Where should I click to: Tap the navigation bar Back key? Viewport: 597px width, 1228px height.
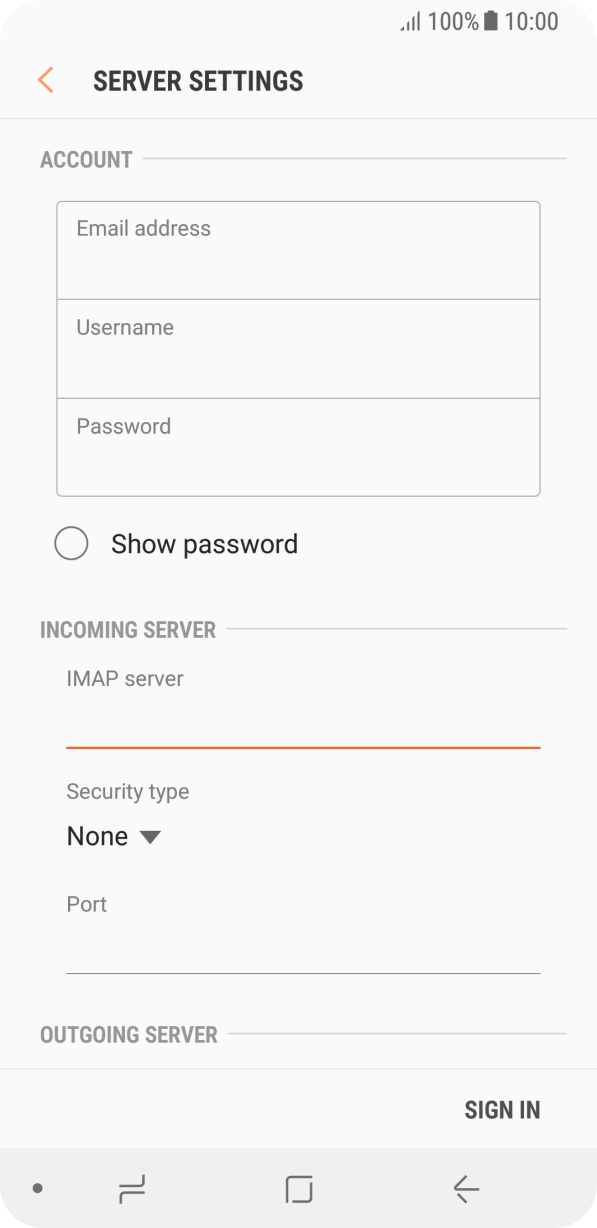pyautogui.click(x=464, y=1190)
